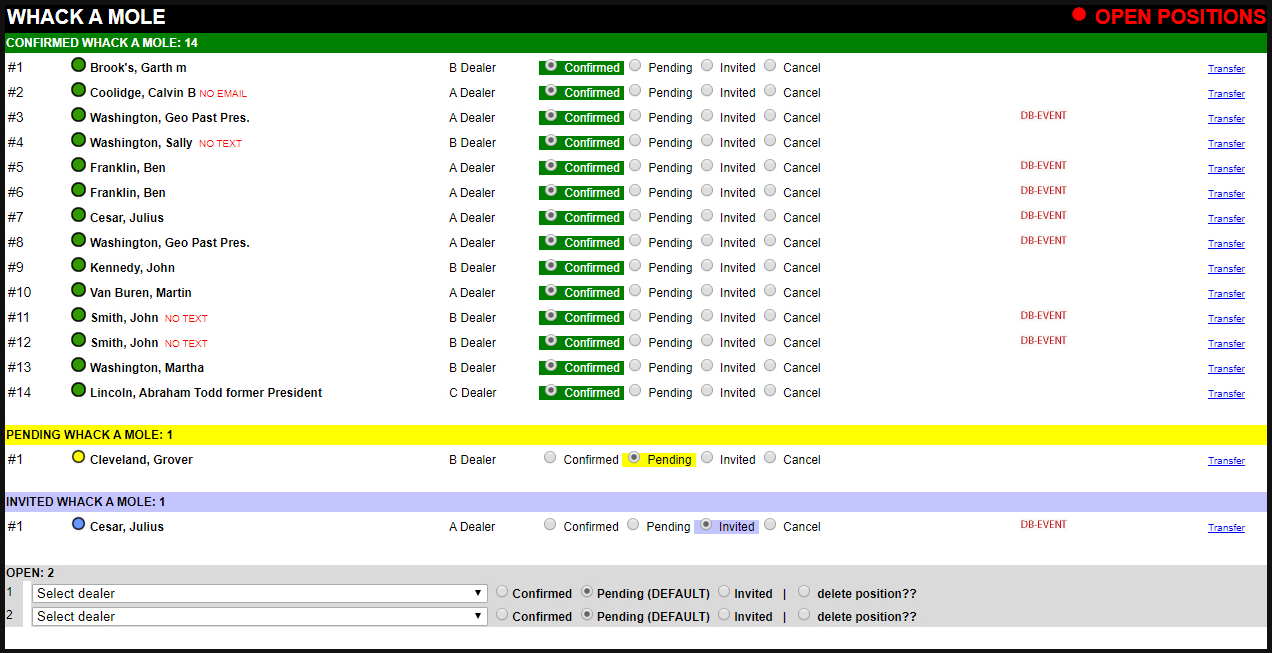The image size is (1272, 653).
Task: Open the Select dealer dropdown for position 1
Action: click(260, 593)
